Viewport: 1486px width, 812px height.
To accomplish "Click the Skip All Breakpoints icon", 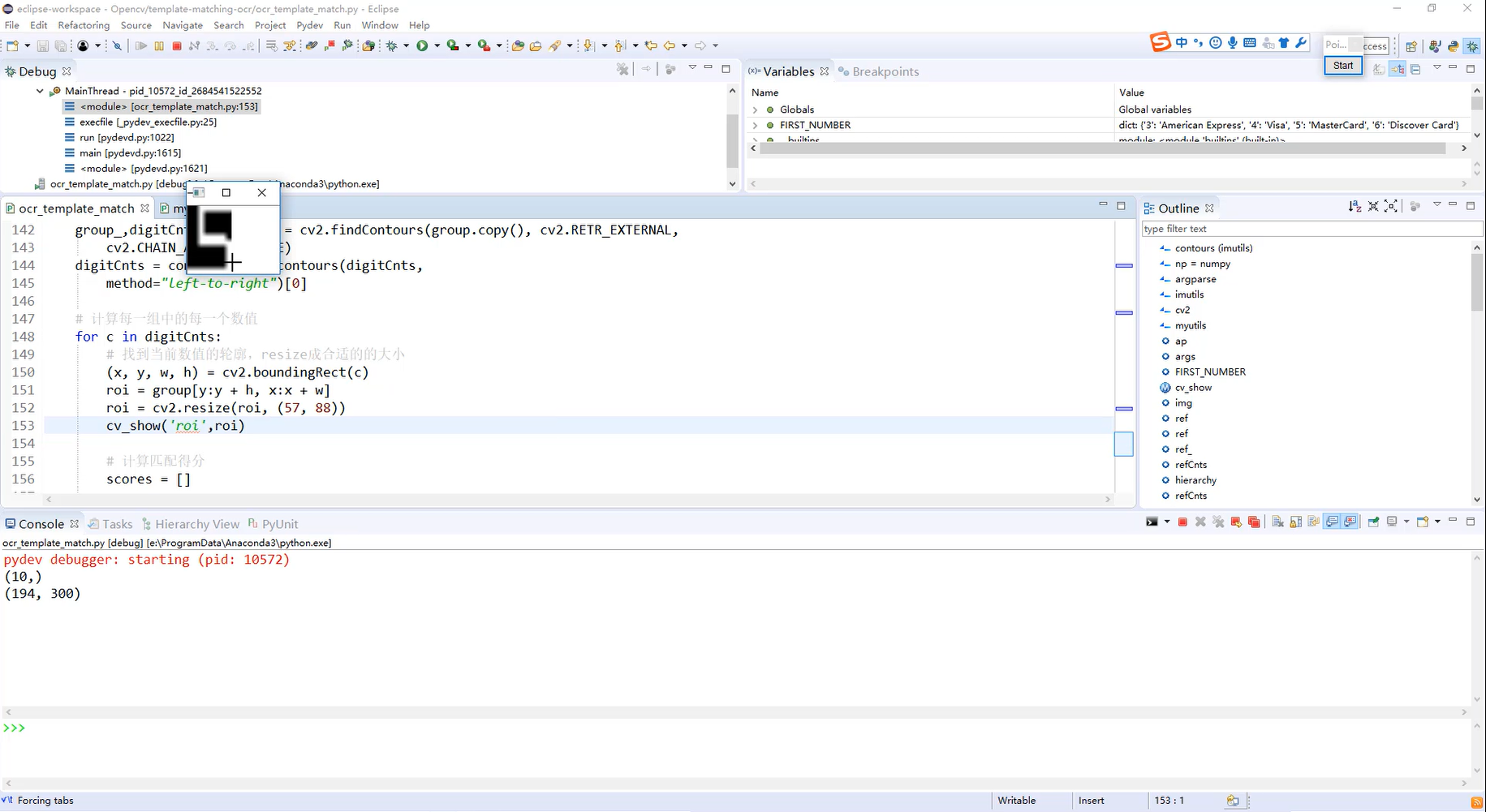I will tap(118, 45).
